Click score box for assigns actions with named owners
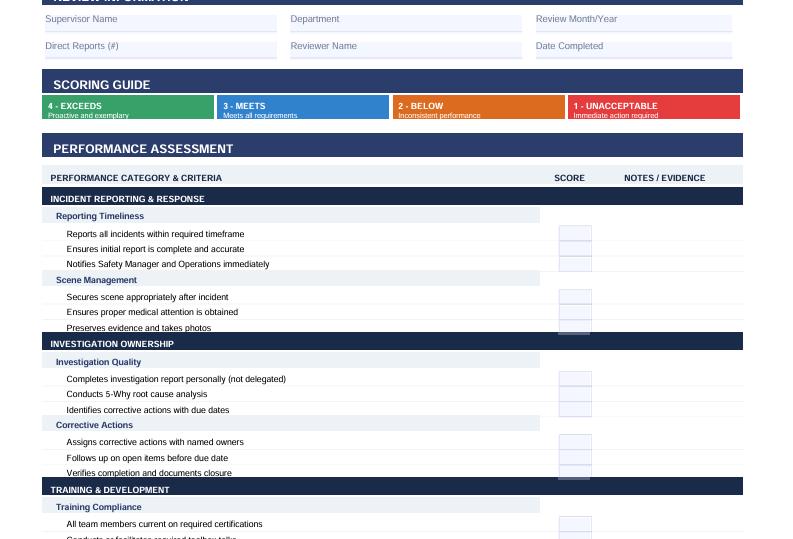The image size is (793, 539). pyautogui.click(x=575, y=442)
